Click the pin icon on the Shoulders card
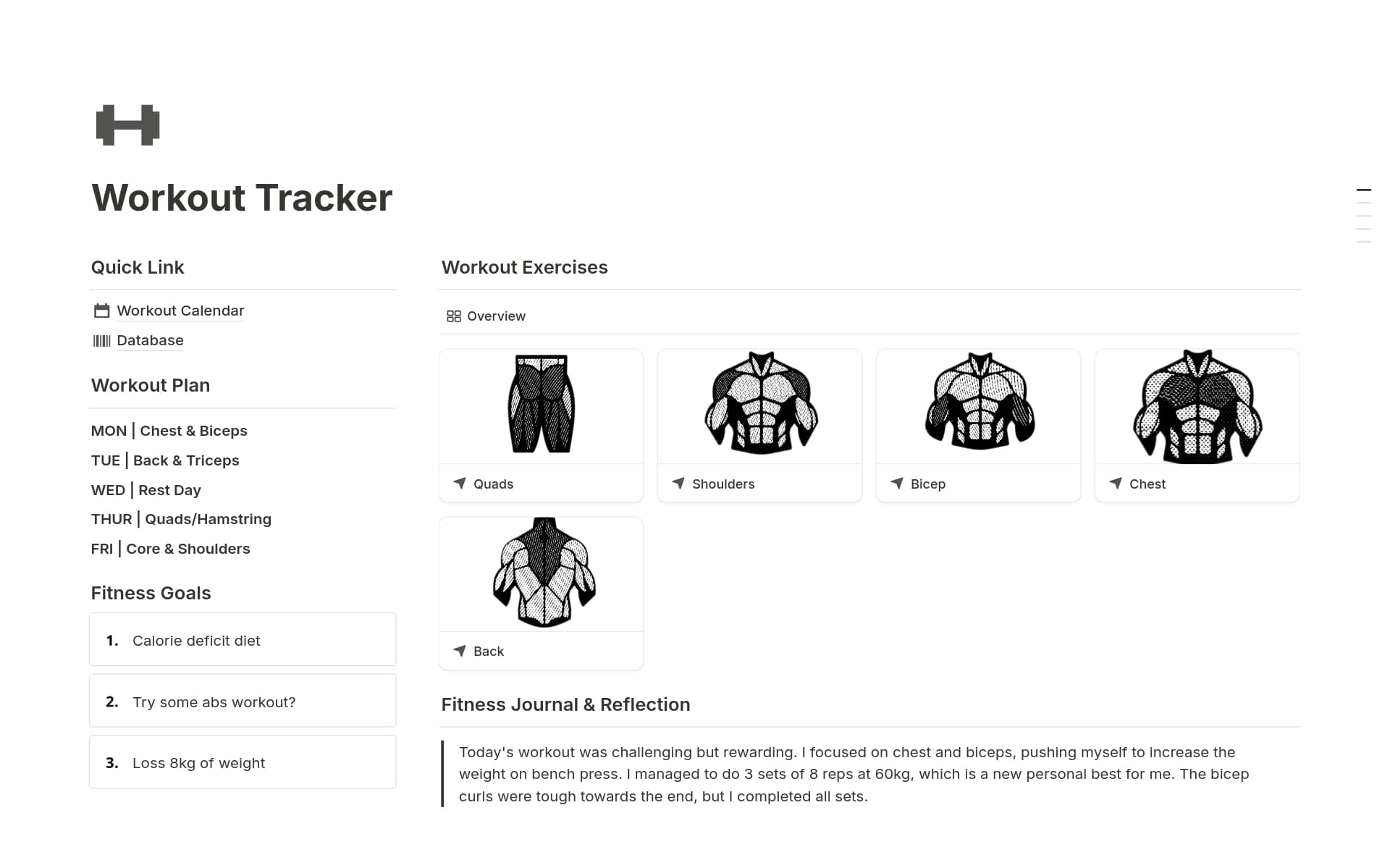Screen dimensions: 1390x868 click(678, 484)
